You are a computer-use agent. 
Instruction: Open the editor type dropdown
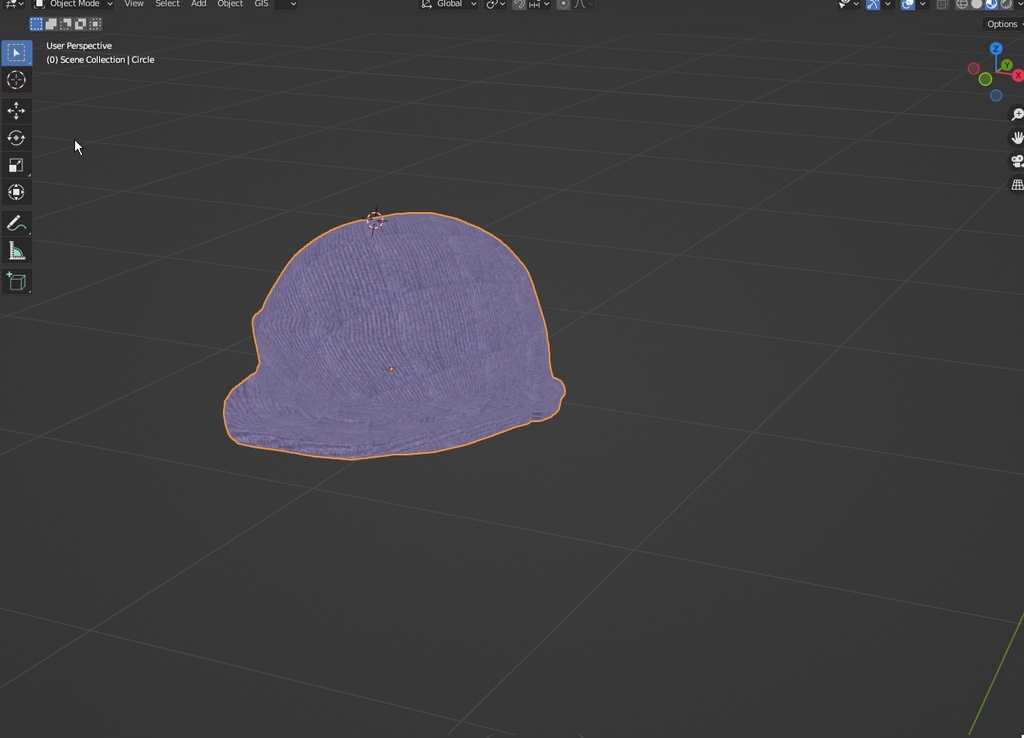pos(14,4)
